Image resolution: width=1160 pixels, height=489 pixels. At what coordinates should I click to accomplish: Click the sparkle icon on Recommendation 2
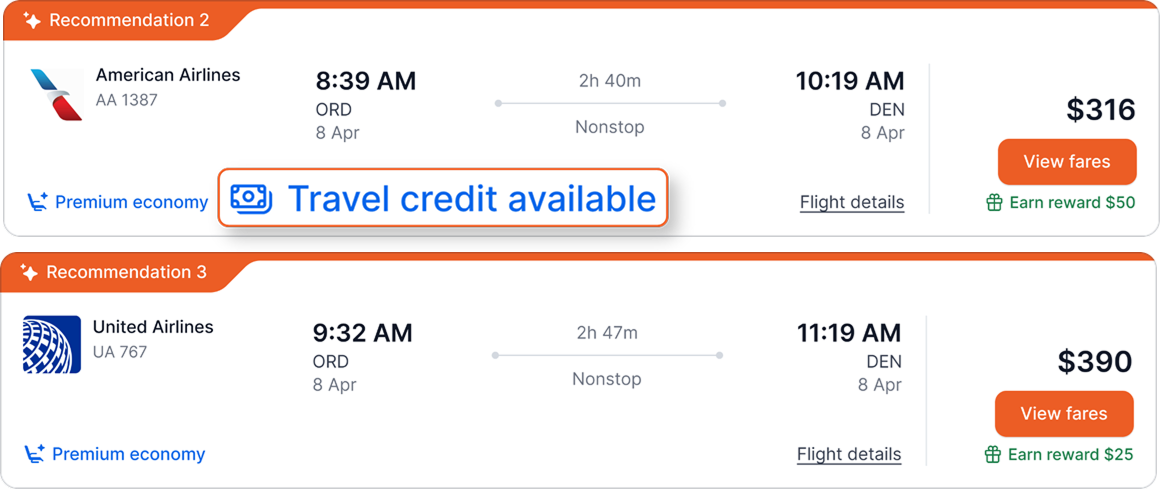point(32,21)
